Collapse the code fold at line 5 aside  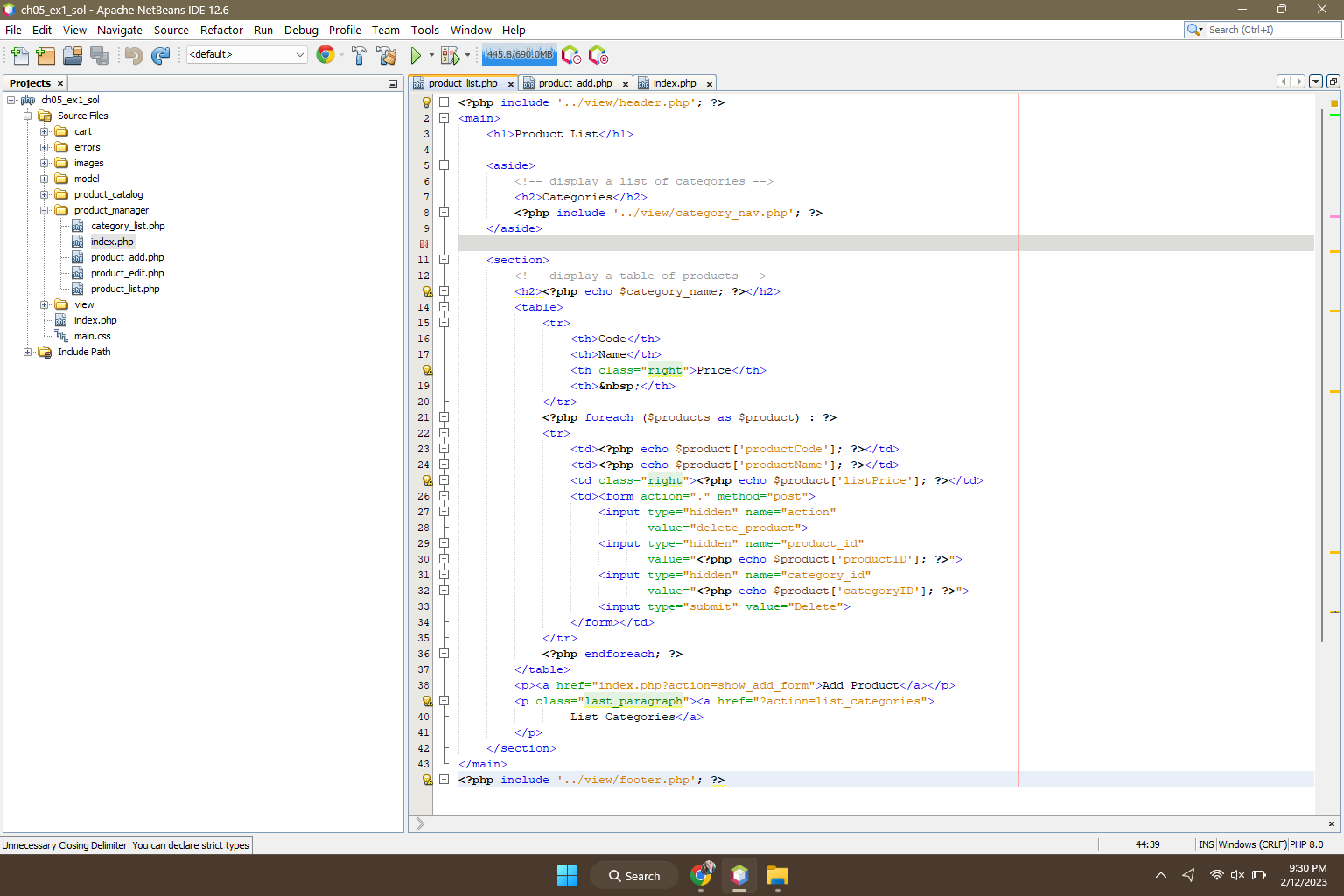coord(444,165)
